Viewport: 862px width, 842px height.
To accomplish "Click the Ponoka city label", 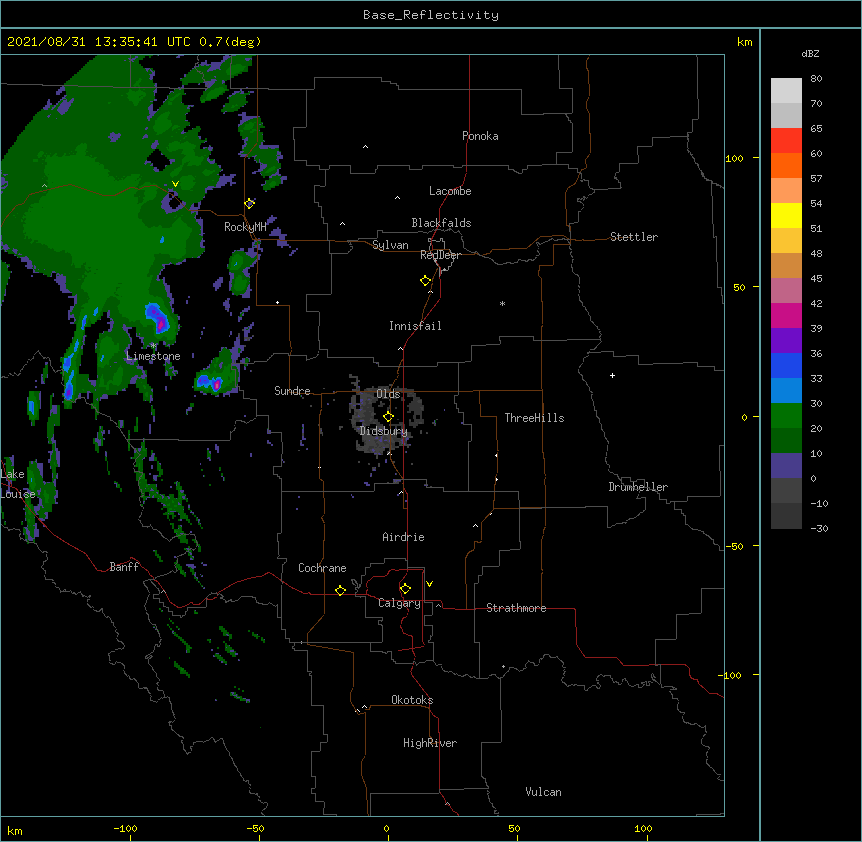I will point(480,136).
